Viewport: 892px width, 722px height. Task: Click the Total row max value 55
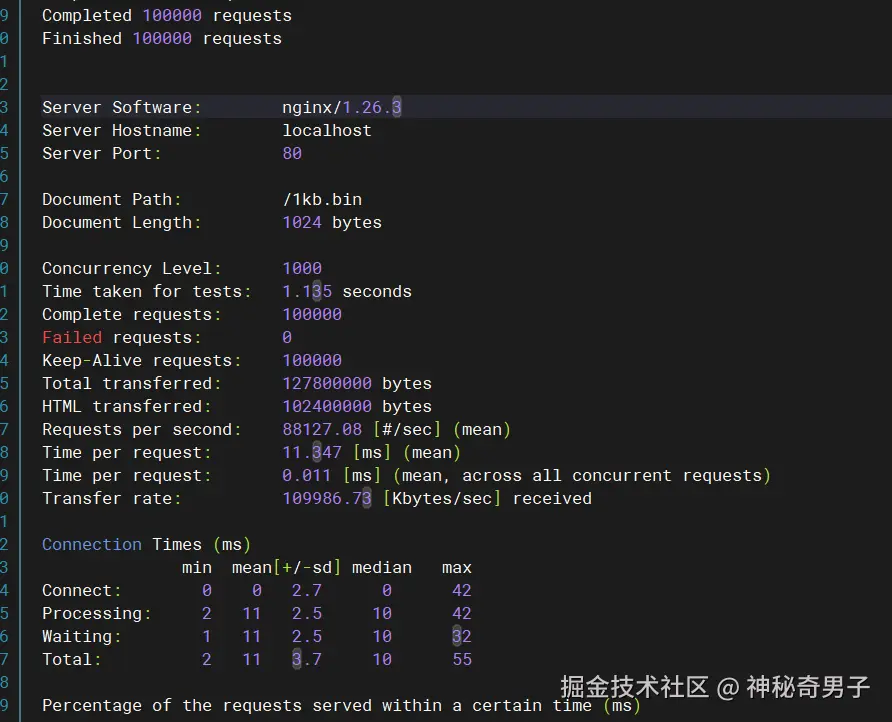pyautogui.click(x=462, y=660)
